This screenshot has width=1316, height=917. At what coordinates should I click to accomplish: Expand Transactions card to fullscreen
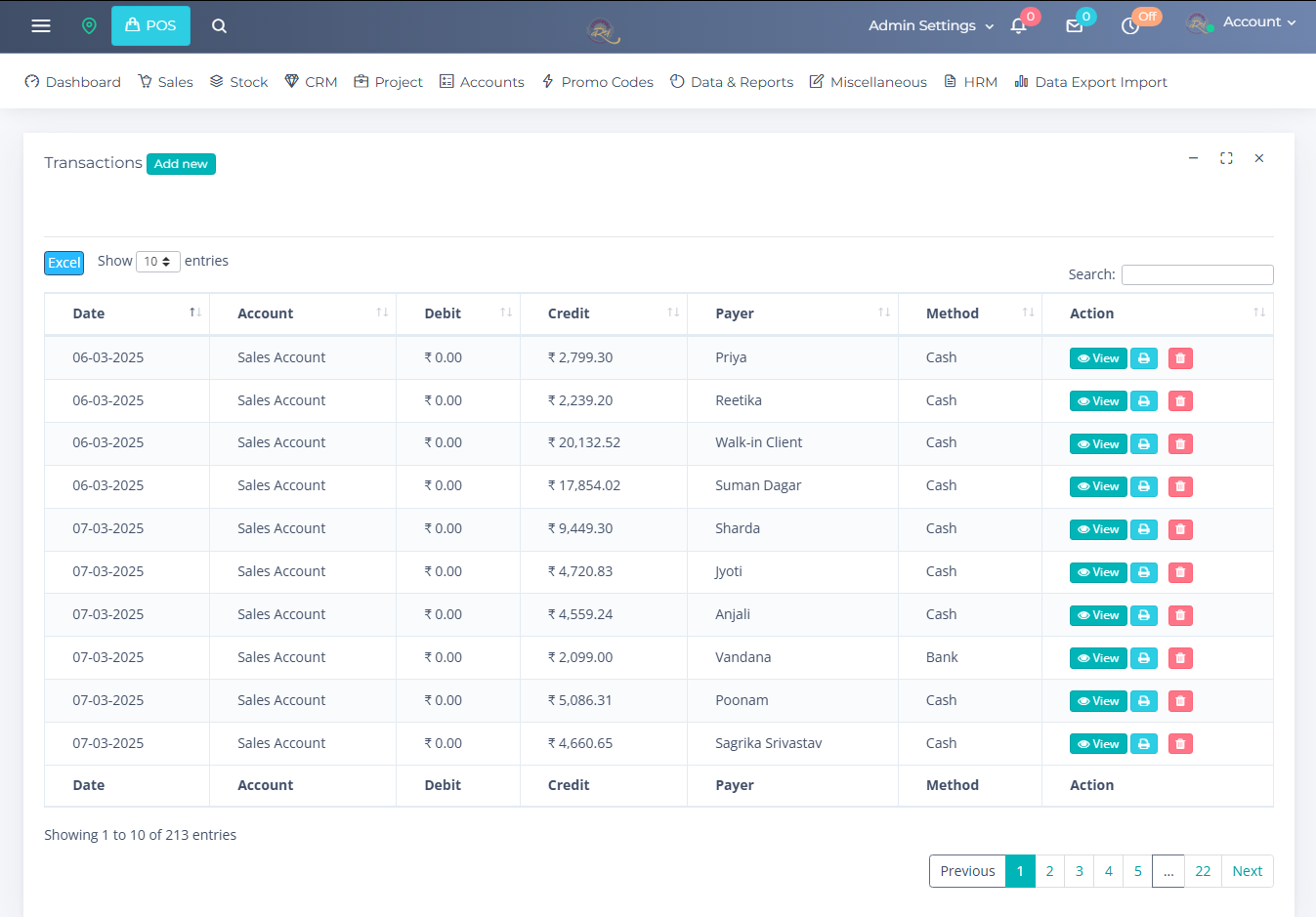pyautogui.click(x=1226, y=158)
